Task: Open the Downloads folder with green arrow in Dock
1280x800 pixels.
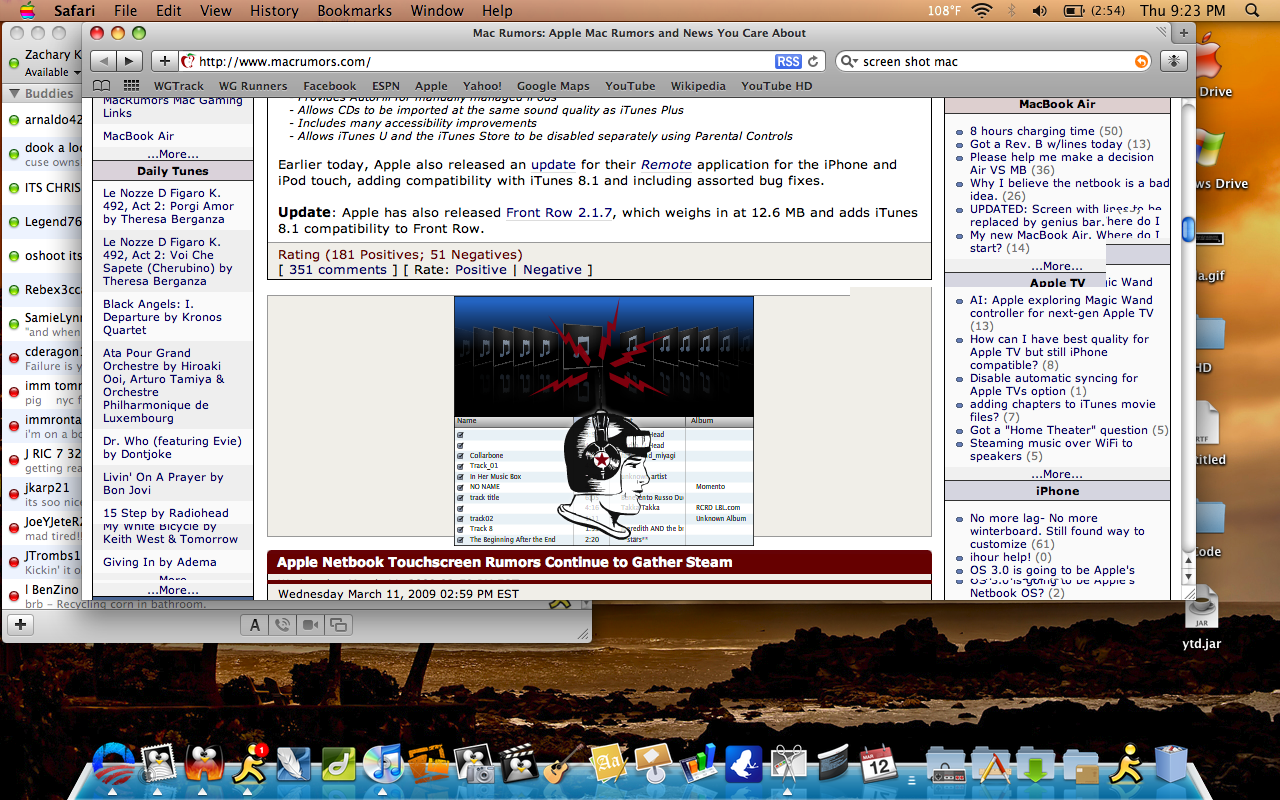Action: [1036, 766]
